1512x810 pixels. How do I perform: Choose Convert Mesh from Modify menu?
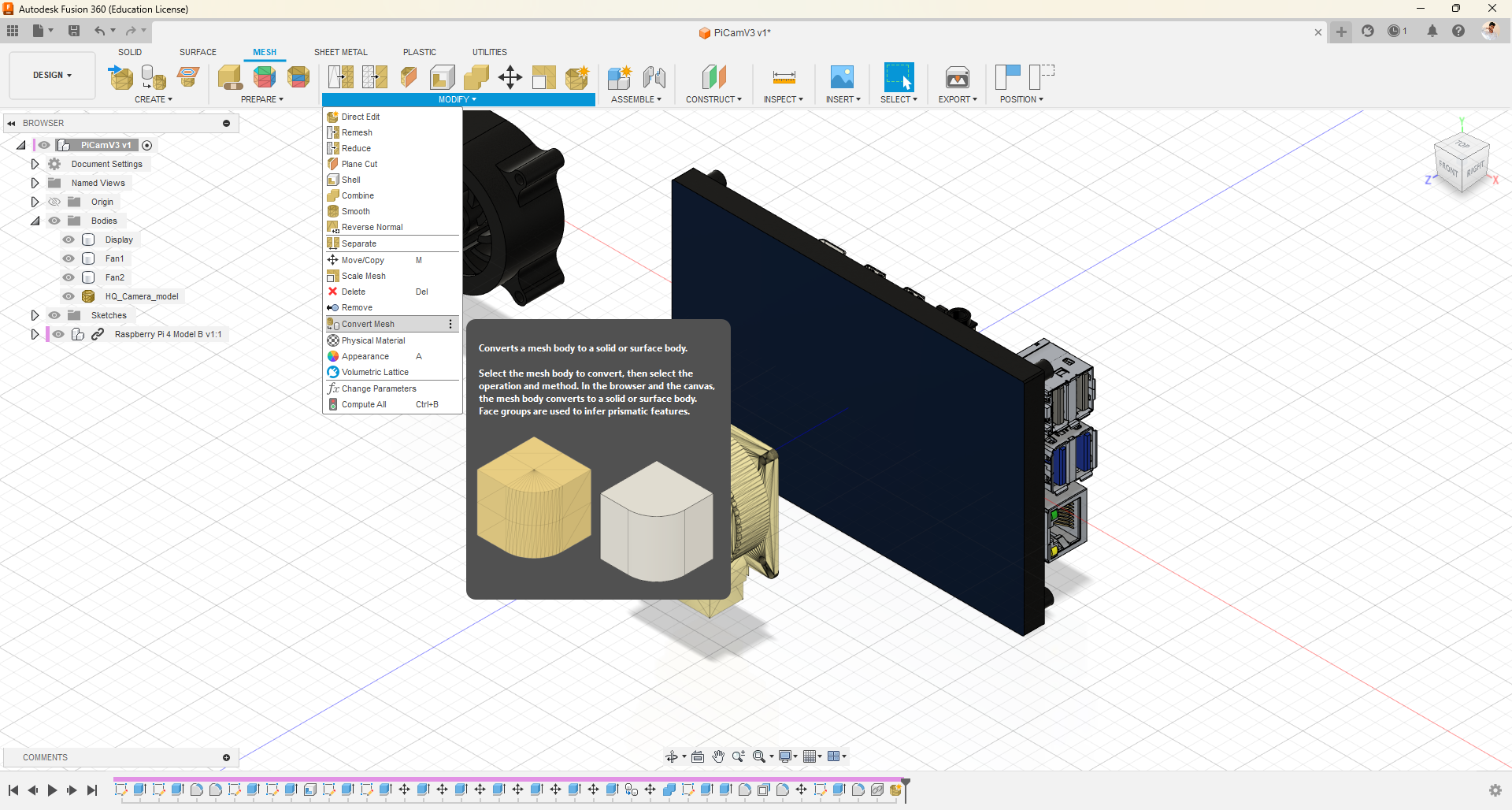click(x=368, y=324)
